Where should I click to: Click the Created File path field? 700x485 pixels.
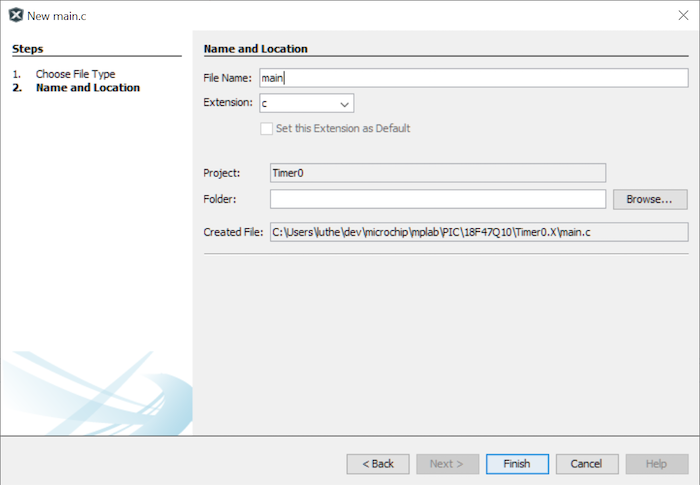tap(479, 232)
